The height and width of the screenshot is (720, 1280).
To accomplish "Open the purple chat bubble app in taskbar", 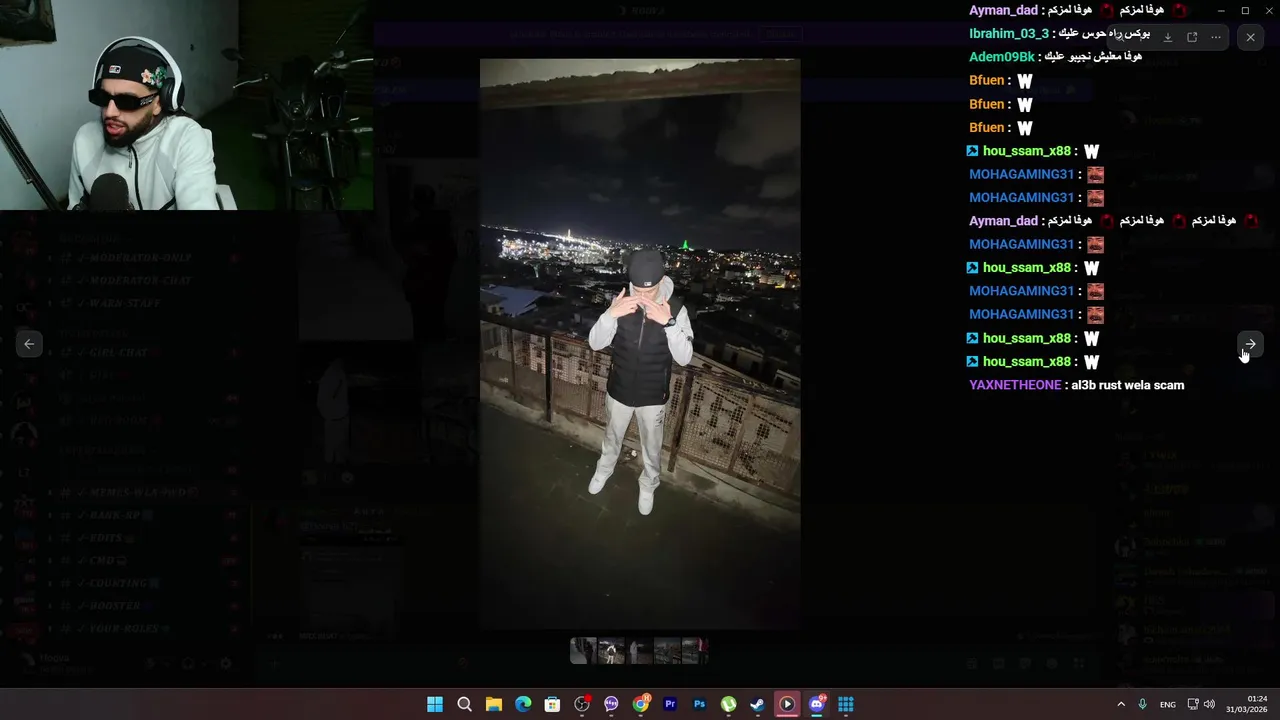I will point(611,704).
